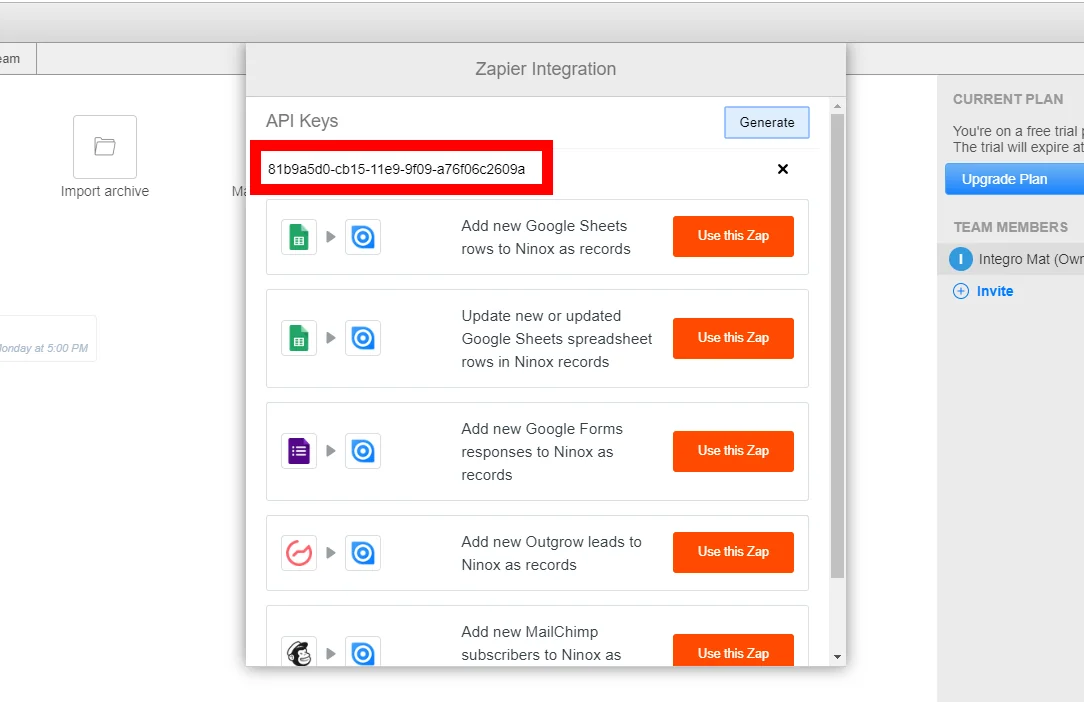Select the API key text 81b9a5d0-cb15-11e9-9f09-a76f06c2609a
1084x702 pixels.
point(396,169)
